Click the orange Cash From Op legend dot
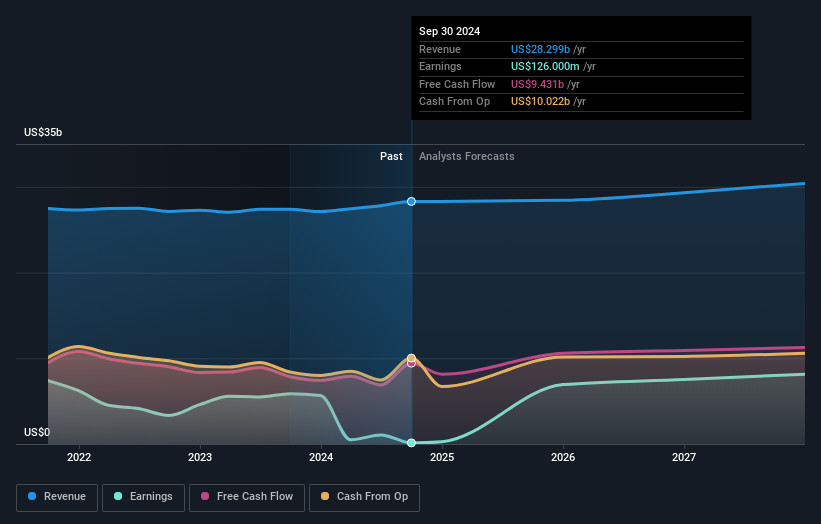 [x=325, y=496]
